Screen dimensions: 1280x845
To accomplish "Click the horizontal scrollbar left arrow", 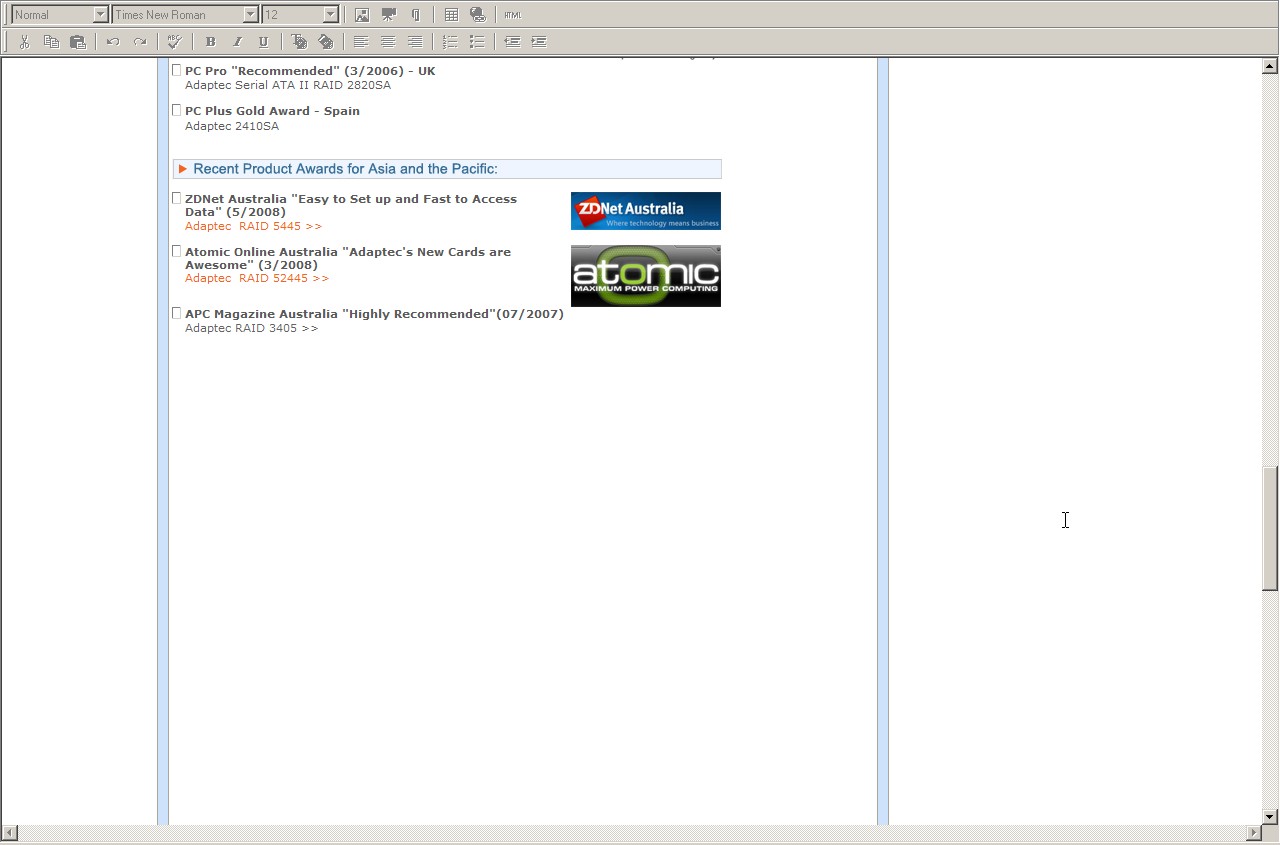I will pyautogui.click(x=9, y=833).
